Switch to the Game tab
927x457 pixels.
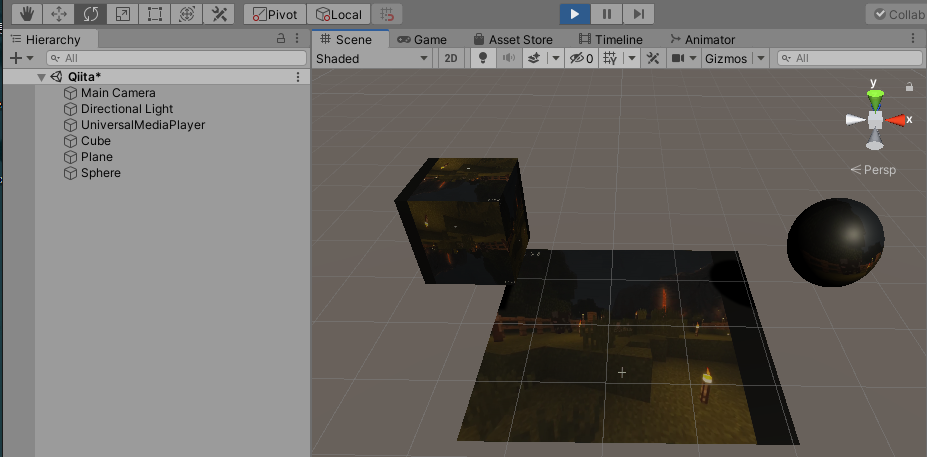422,40
